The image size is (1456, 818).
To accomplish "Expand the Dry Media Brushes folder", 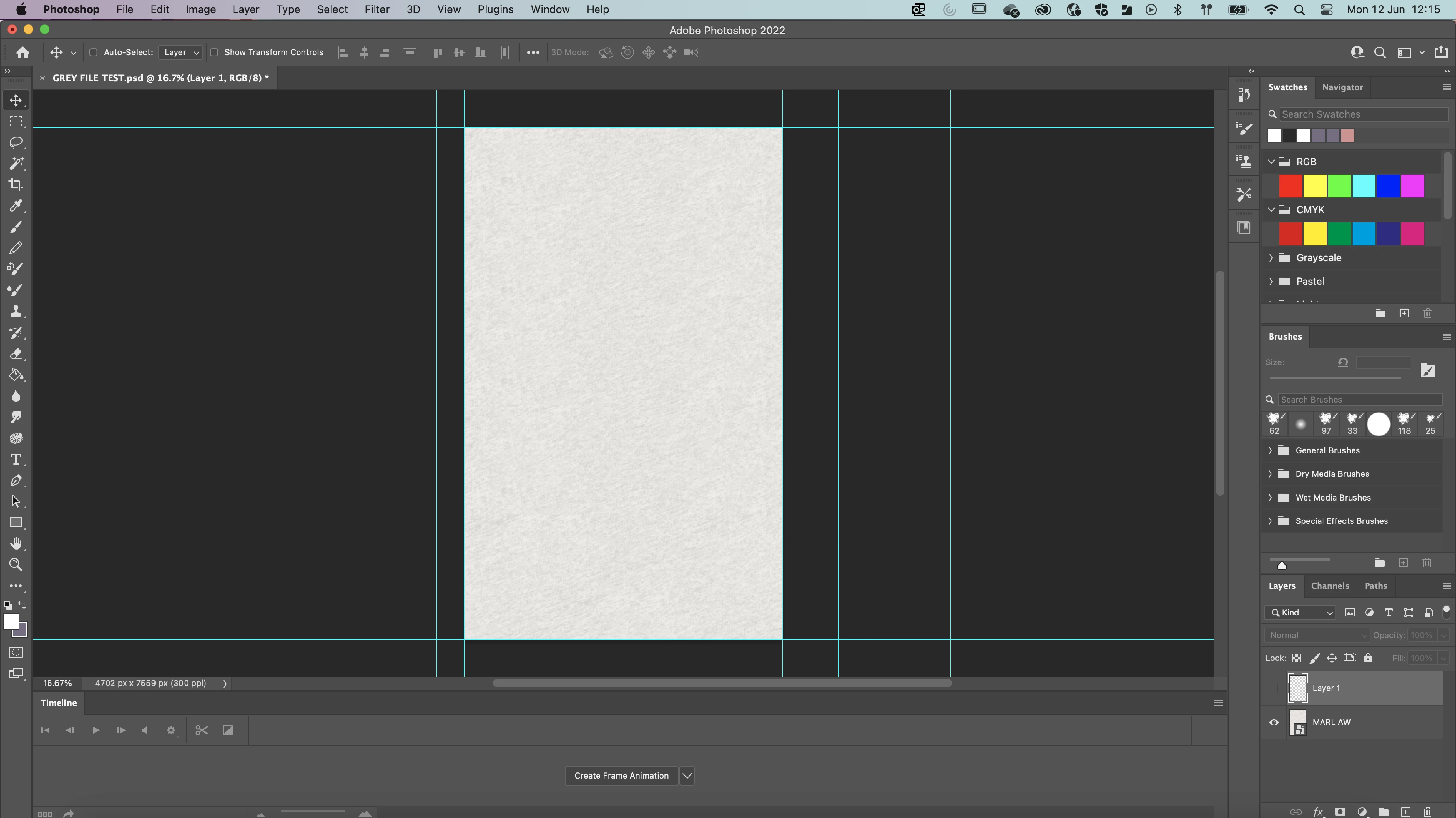I will coord(1270,474).
